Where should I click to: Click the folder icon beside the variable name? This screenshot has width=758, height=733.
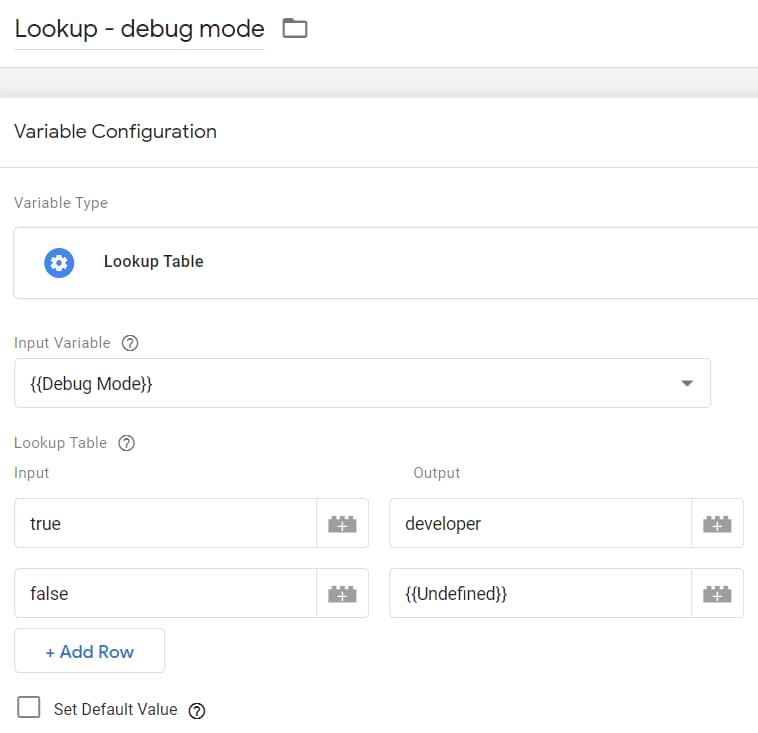[x=294, y=28]
